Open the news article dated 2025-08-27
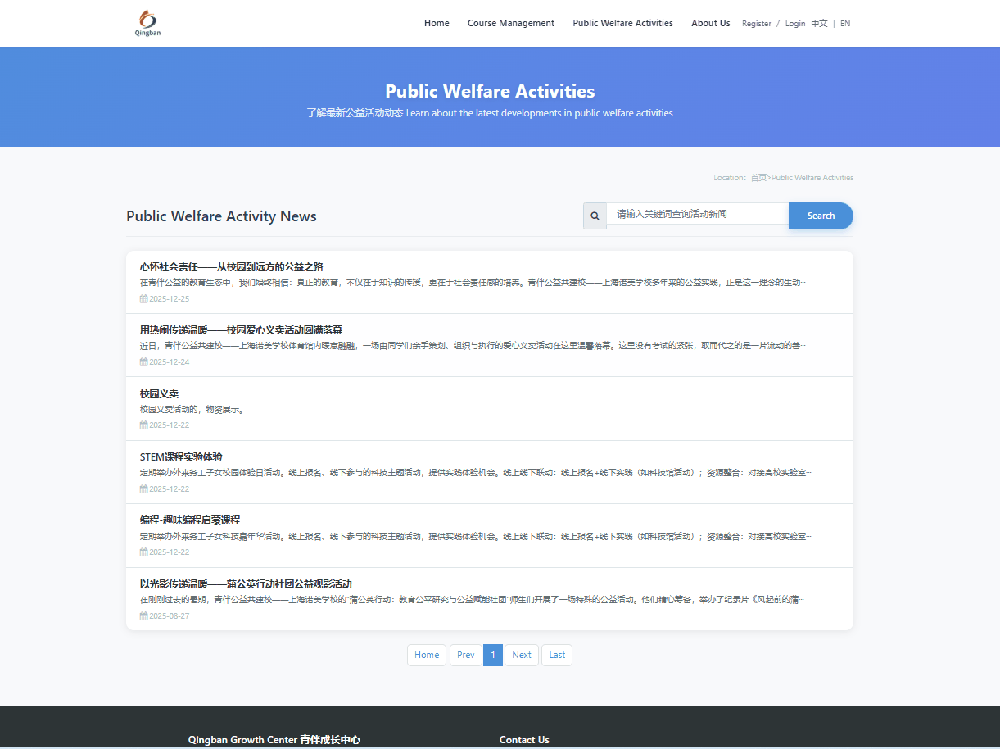1000x749 pixels. pos(246,584)
